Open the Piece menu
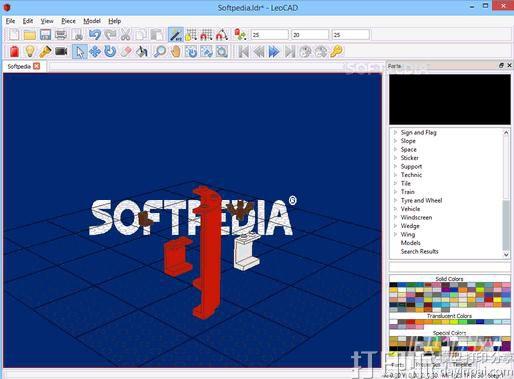This screenshot has height=379, width=514. (x=68, y=21)
